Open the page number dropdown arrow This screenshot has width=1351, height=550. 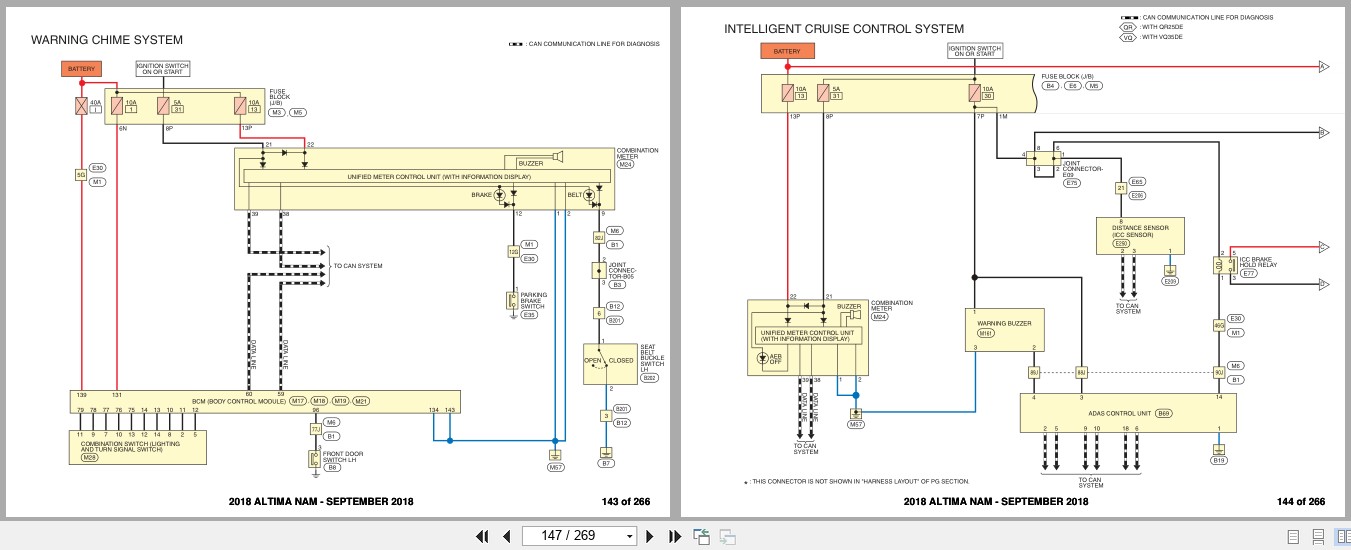(x=629, y=536)
